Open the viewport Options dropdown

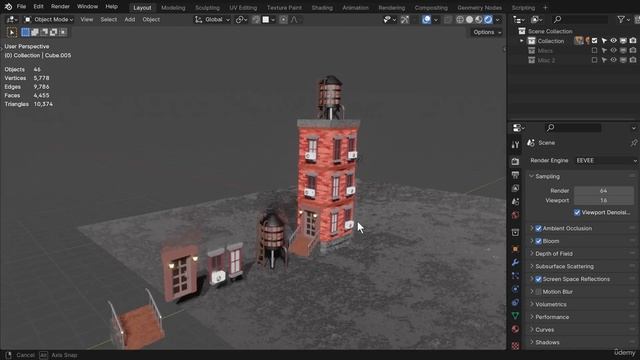pos(487,32)
